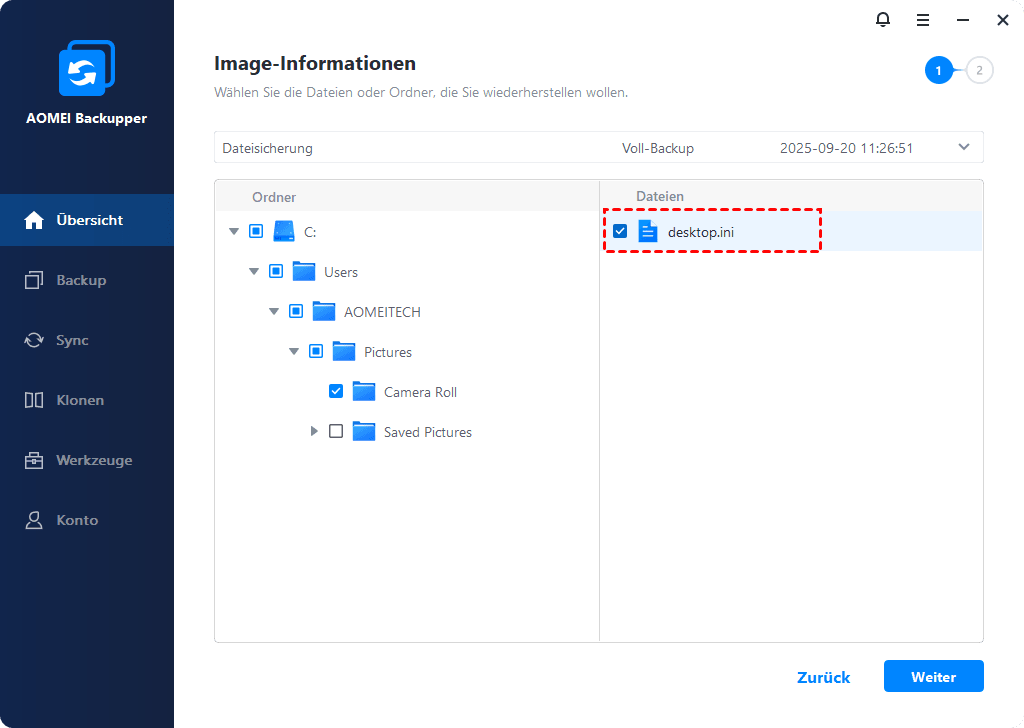Switch to the Klonen section
The image size is (1024, 728).
80,400
